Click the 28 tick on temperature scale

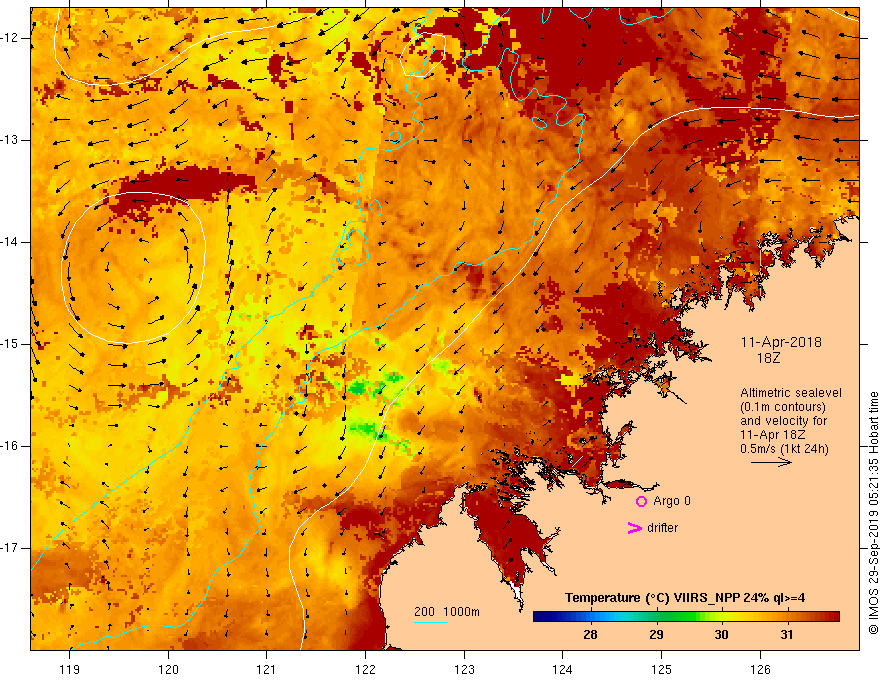point(590,635)
